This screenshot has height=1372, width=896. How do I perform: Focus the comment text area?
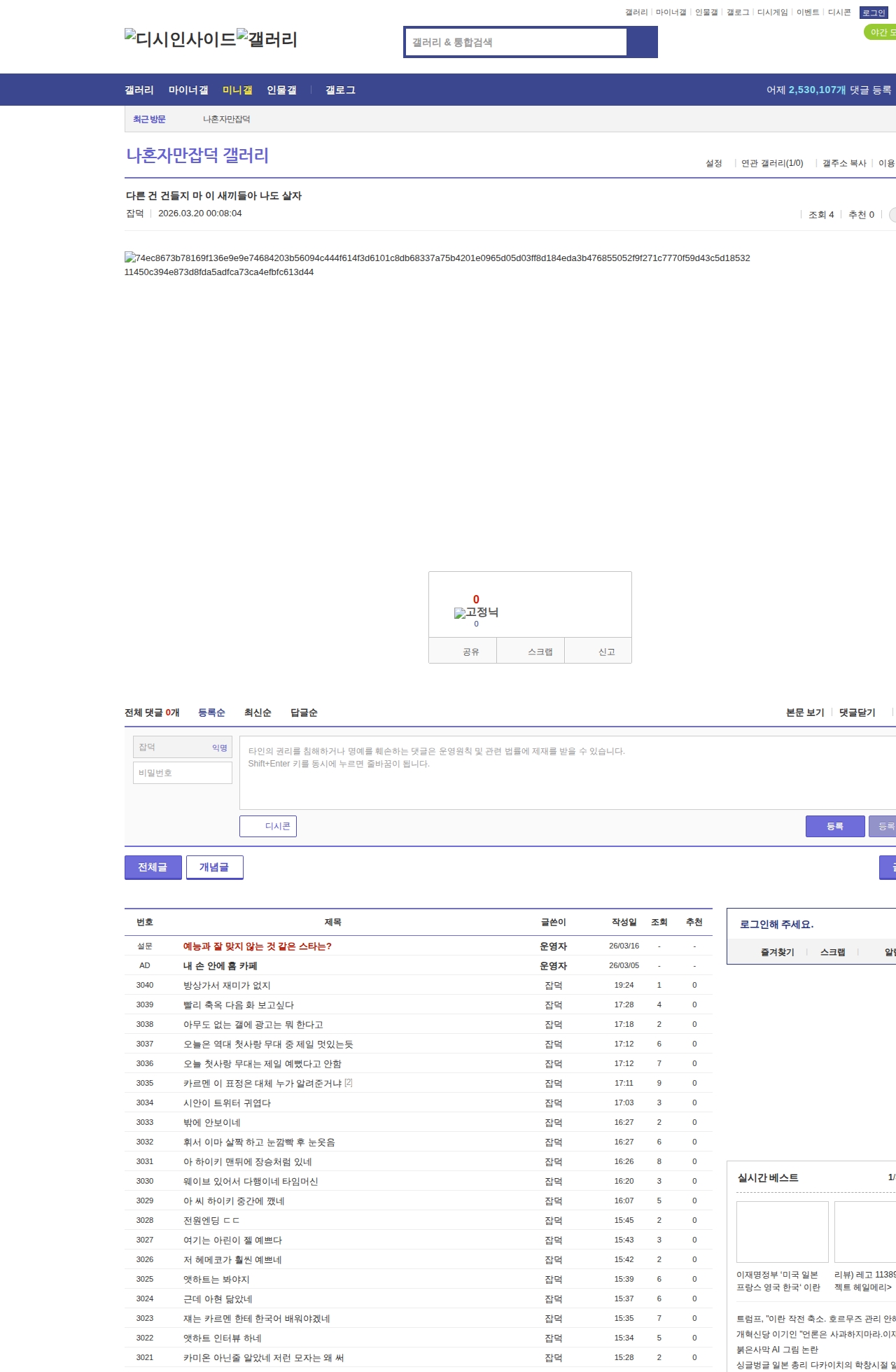pyautogui.click(x=568, y=773)
